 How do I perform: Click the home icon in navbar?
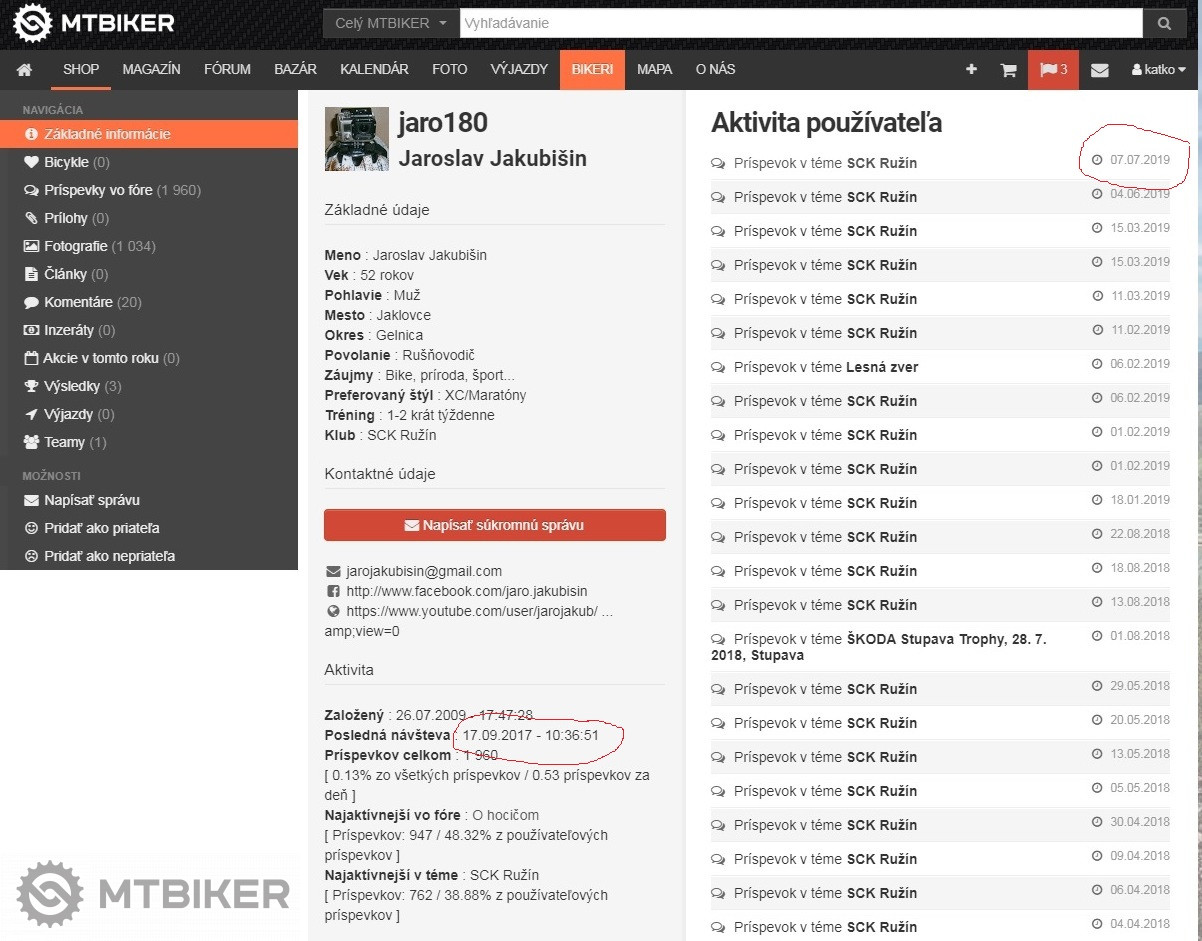tap(24, 70)
